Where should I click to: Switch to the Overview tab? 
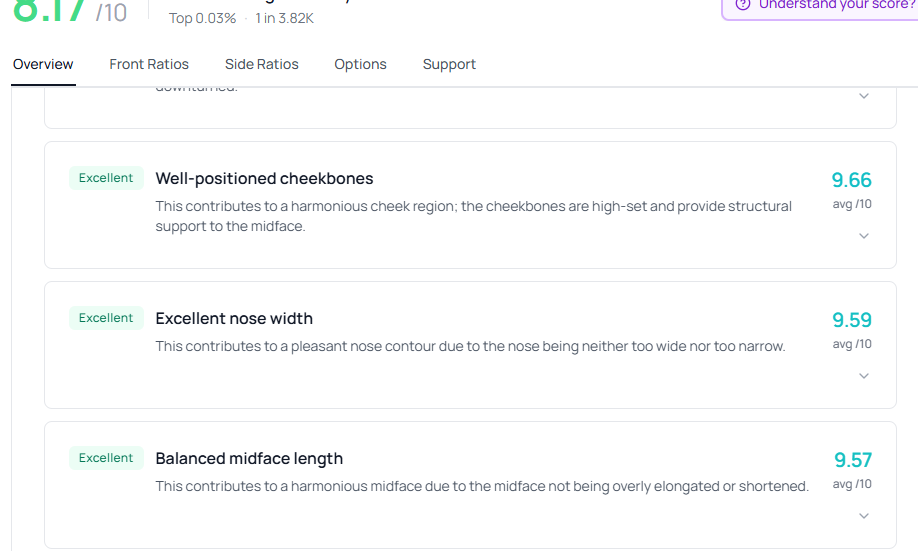[43, 64]
